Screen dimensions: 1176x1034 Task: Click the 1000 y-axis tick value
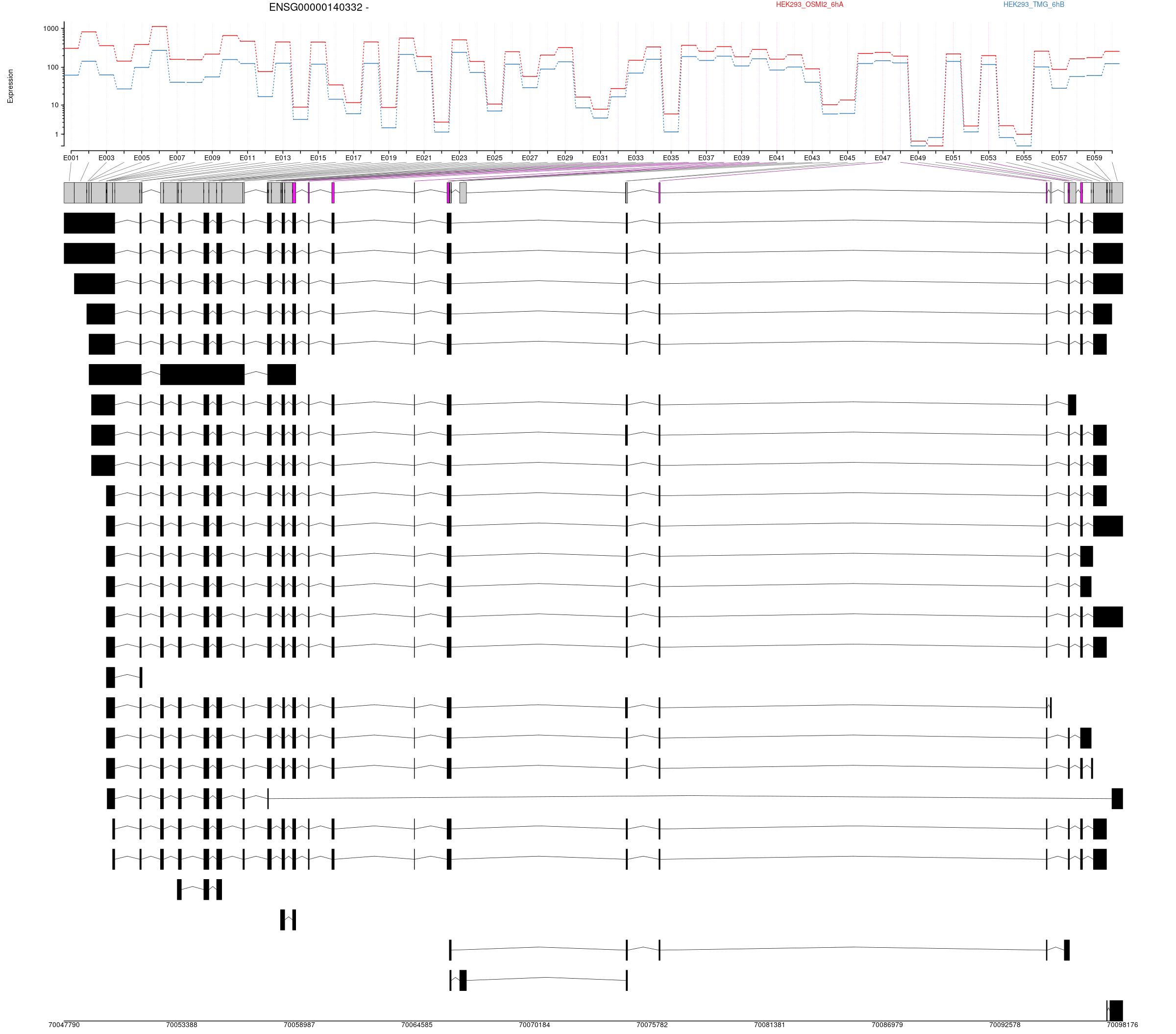pyautogui.click(x=50, y=29)
